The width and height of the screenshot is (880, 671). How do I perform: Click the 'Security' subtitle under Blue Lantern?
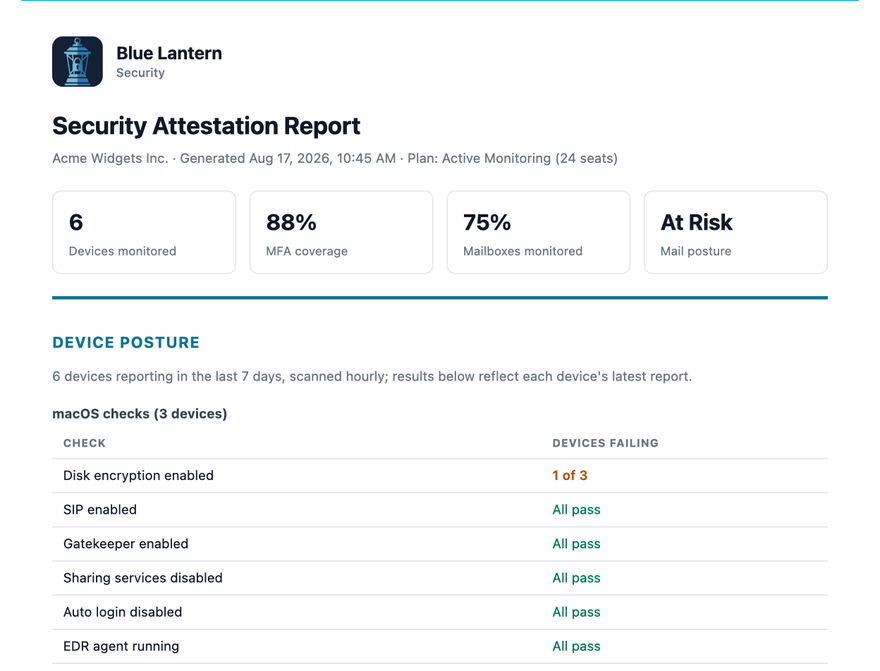(140, 73)
